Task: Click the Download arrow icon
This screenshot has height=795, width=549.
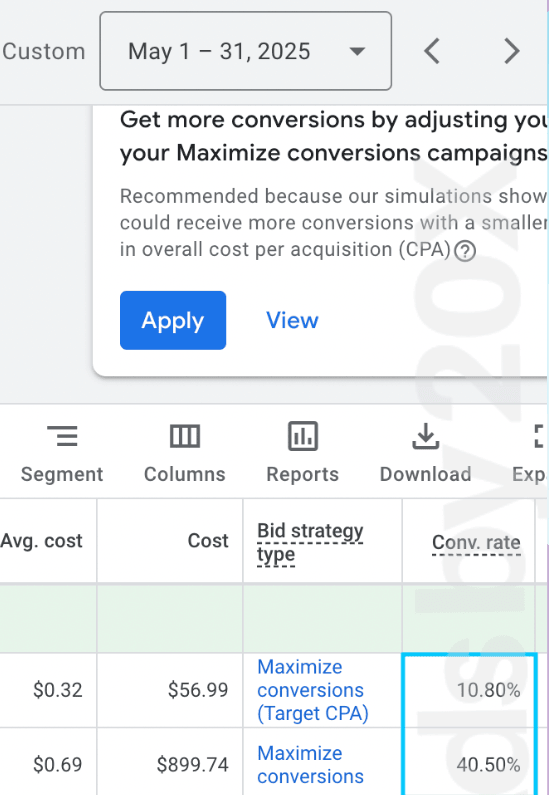Action: (x=425, y=436)
